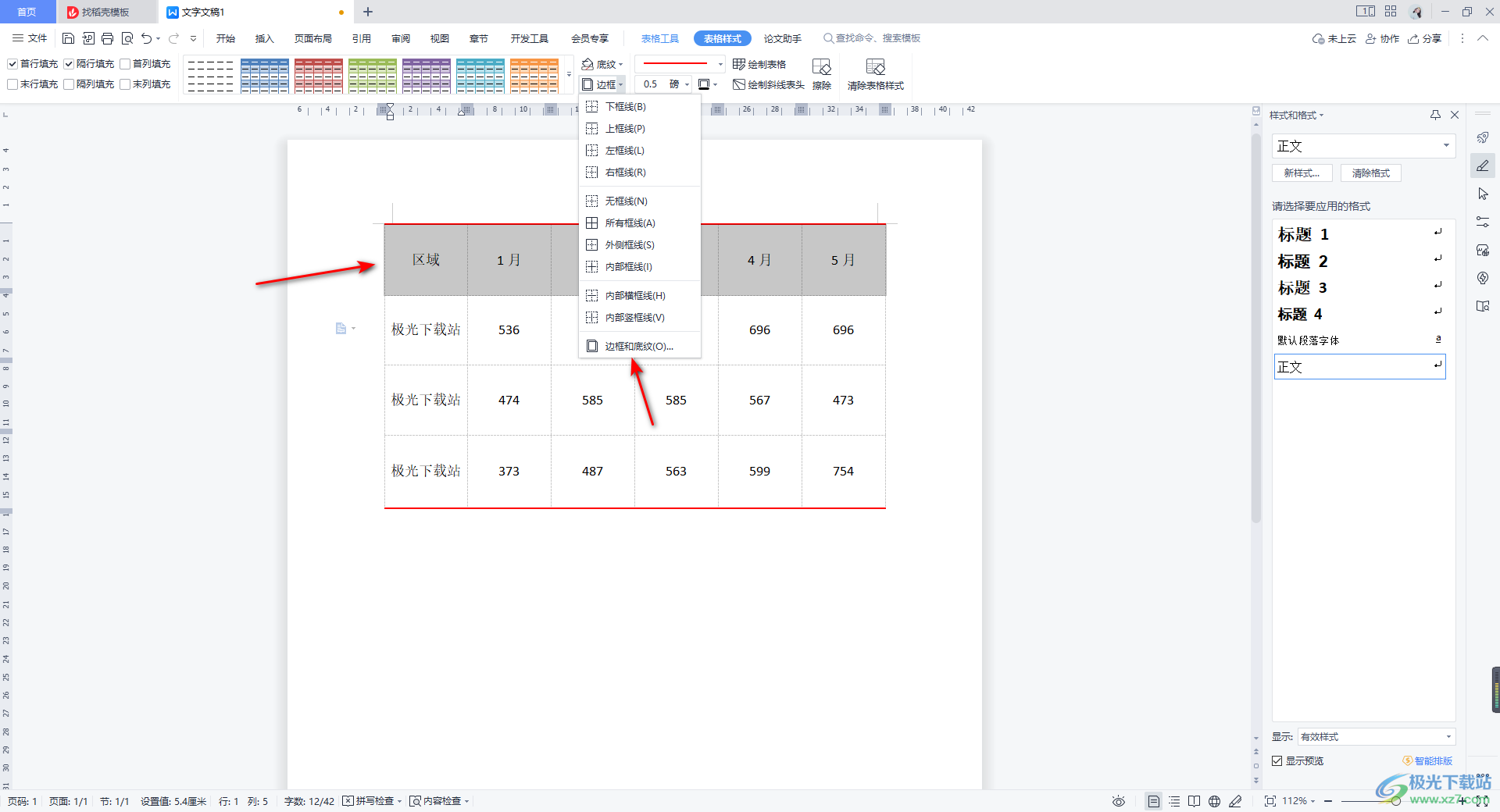Click the 协作 collaborate button

pos(1382,38)
